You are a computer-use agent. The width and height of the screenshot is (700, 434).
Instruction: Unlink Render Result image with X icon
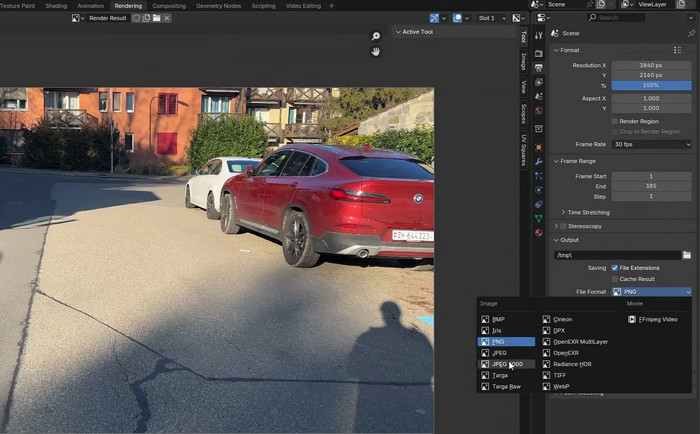(167, 18)
